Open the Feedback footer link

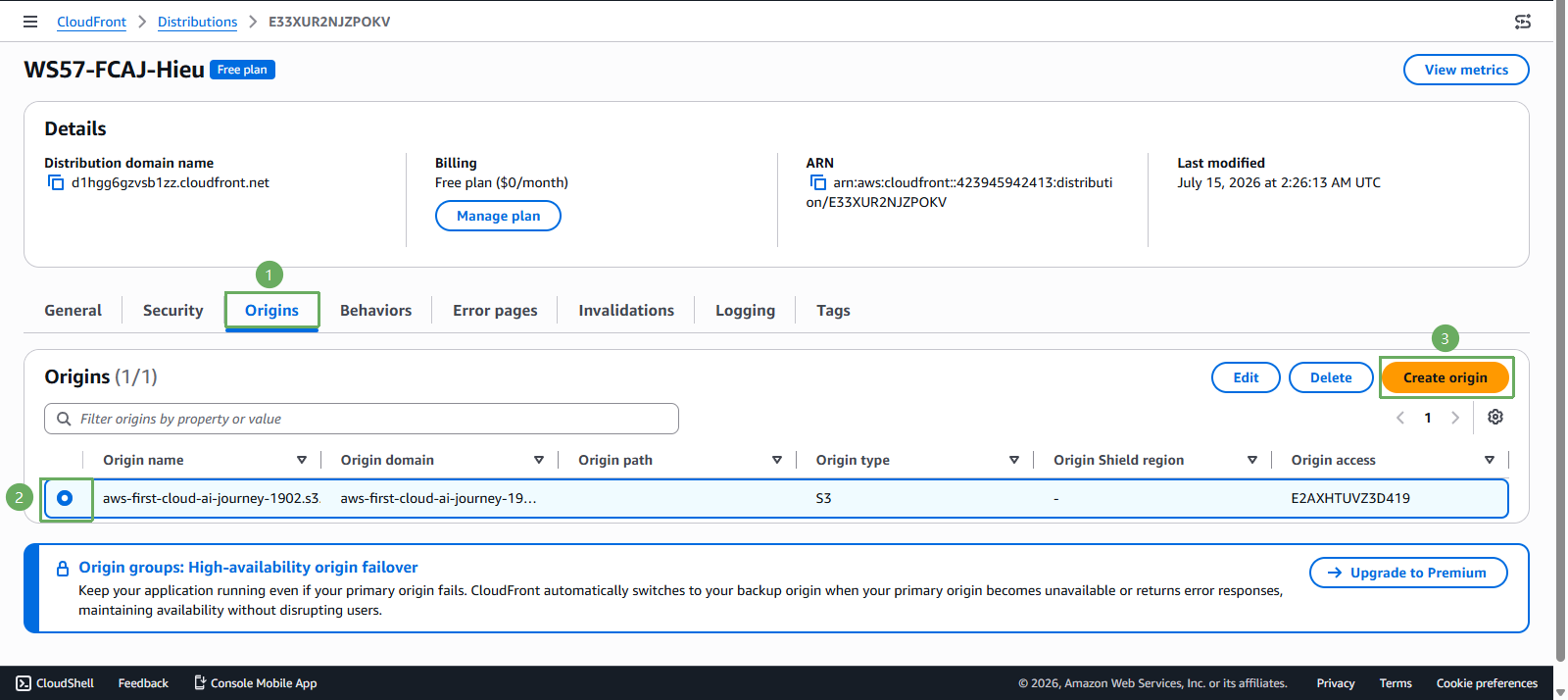143,683
